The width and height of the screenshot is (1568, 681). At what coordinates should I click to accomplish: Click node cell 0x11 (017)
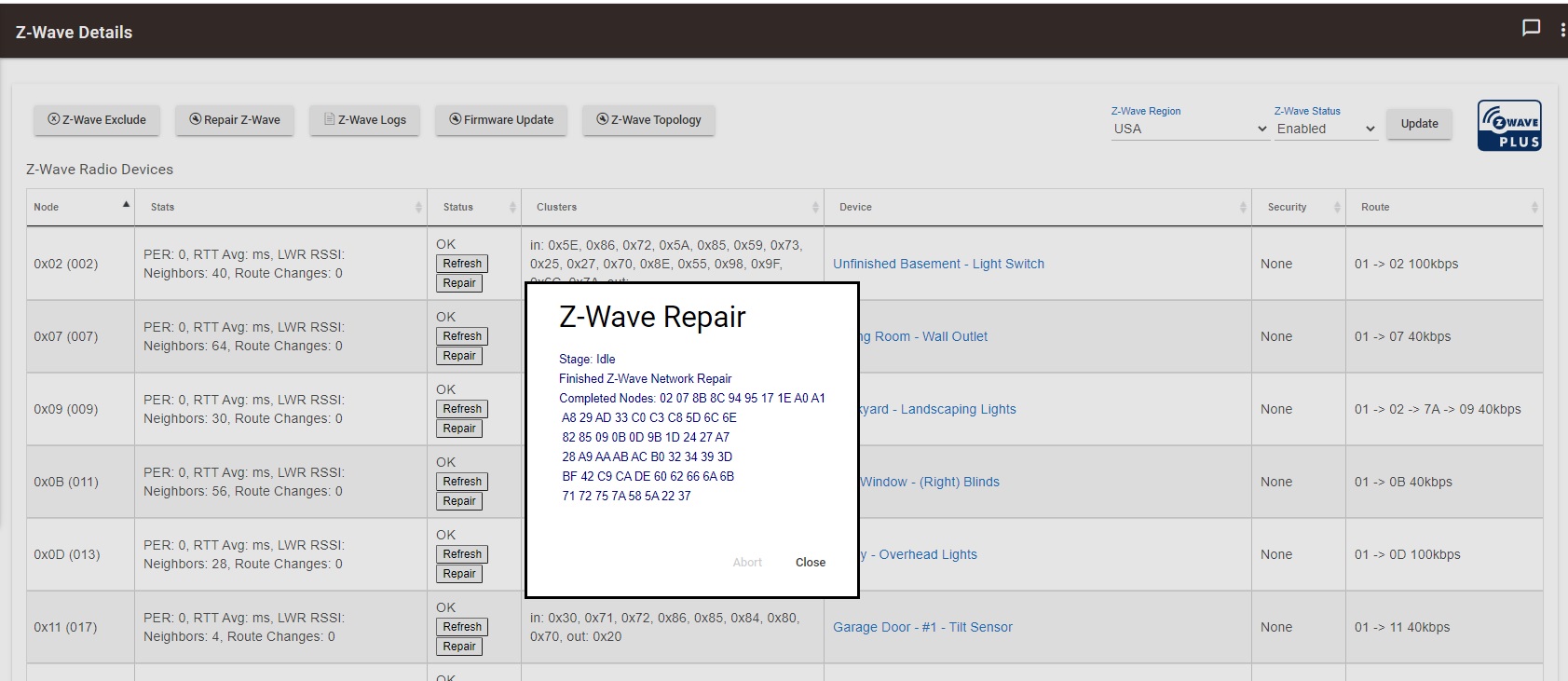80,627
